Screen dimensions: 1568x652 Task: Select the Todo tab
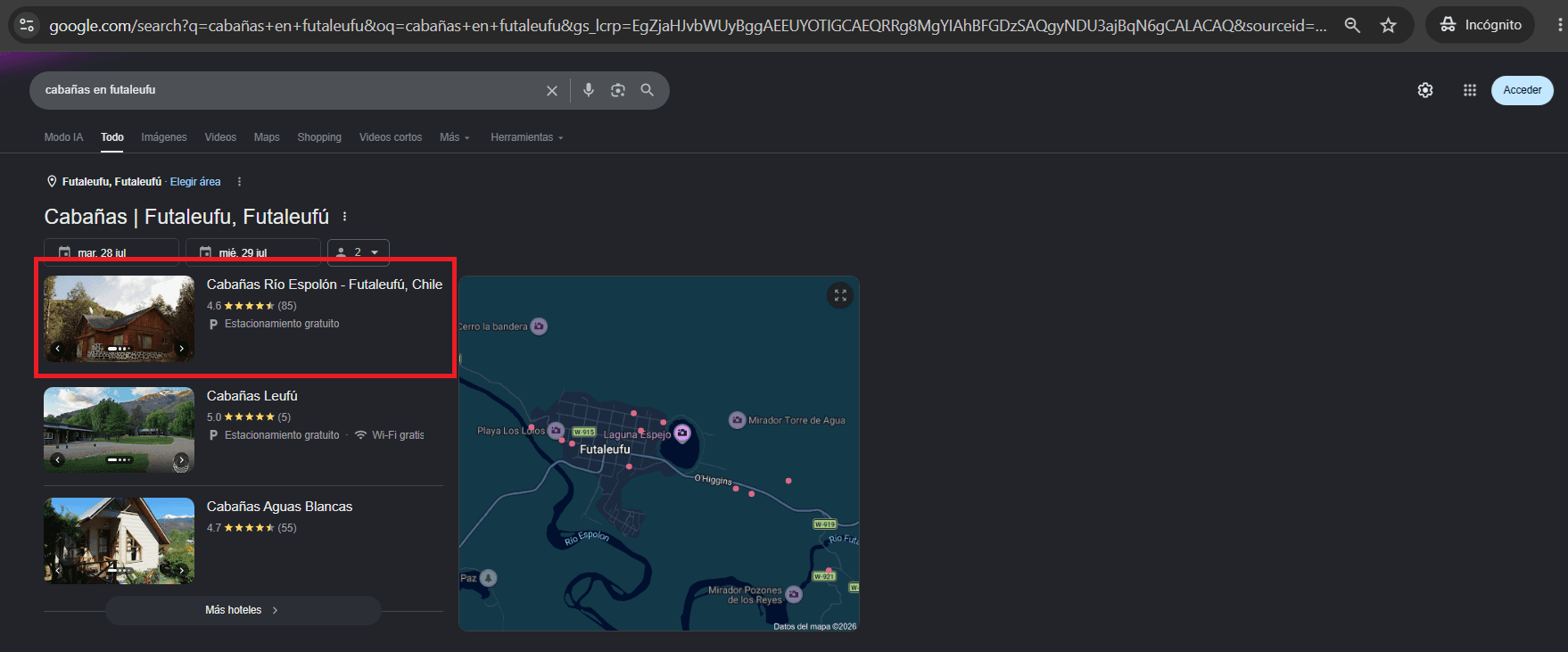point(112,137)
